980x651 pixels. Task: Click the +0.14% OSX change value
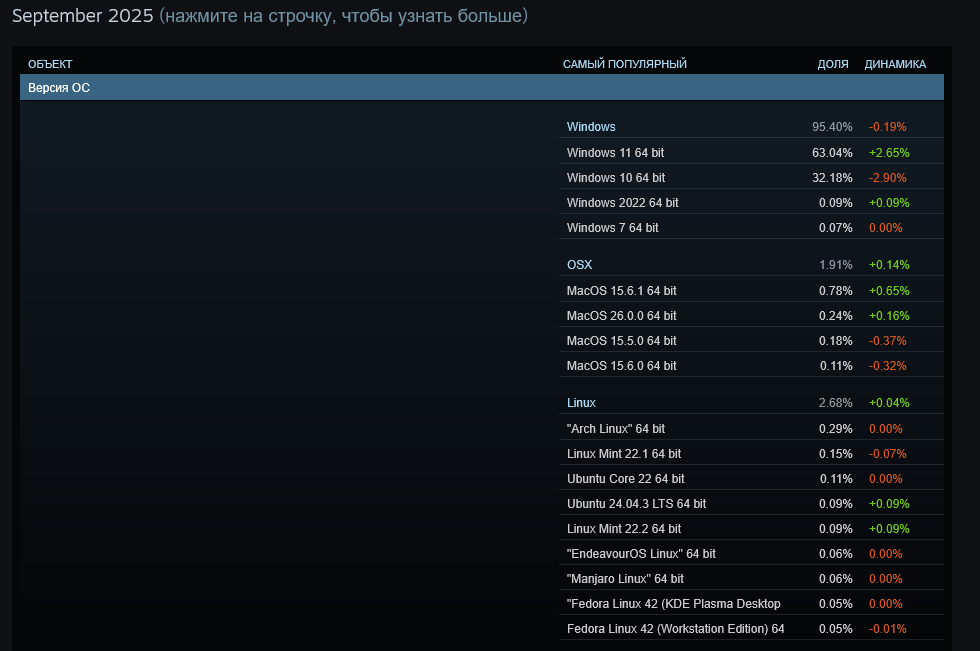(x=889, y=265)
